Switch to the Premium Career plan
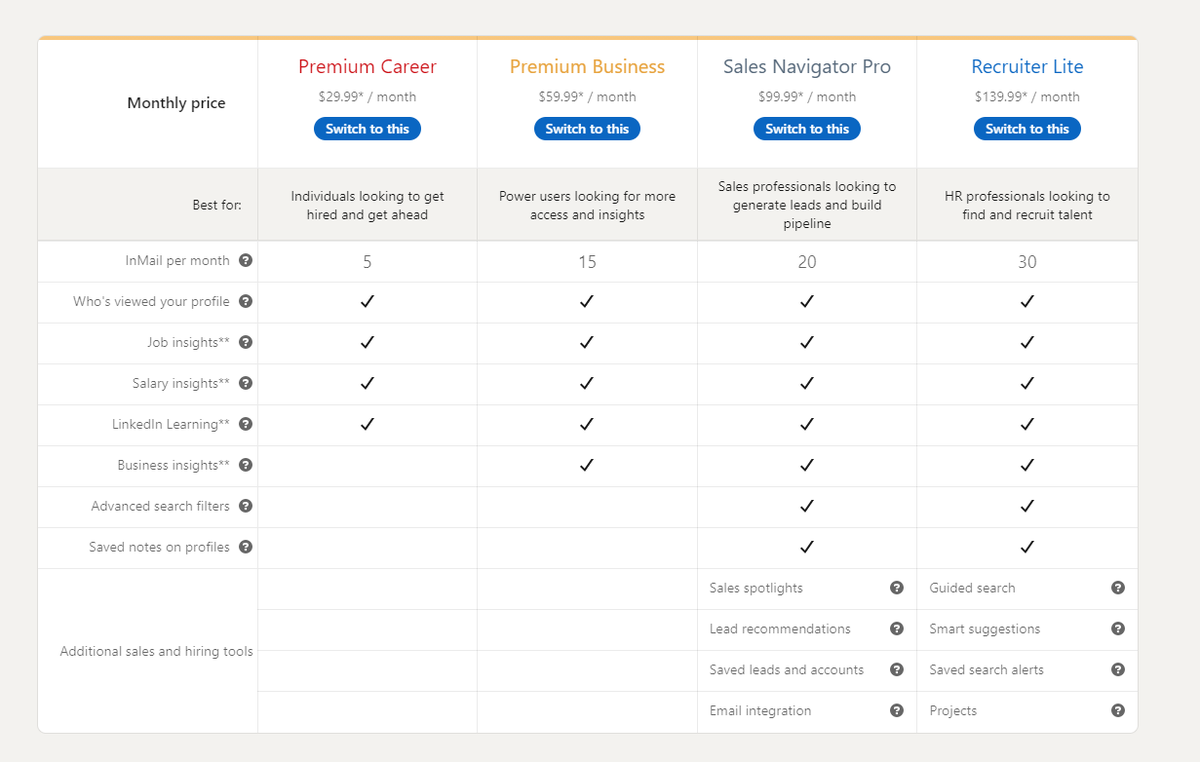Image resolution: width=1200 pixels, height=762 pixels. tap(367, 129)
